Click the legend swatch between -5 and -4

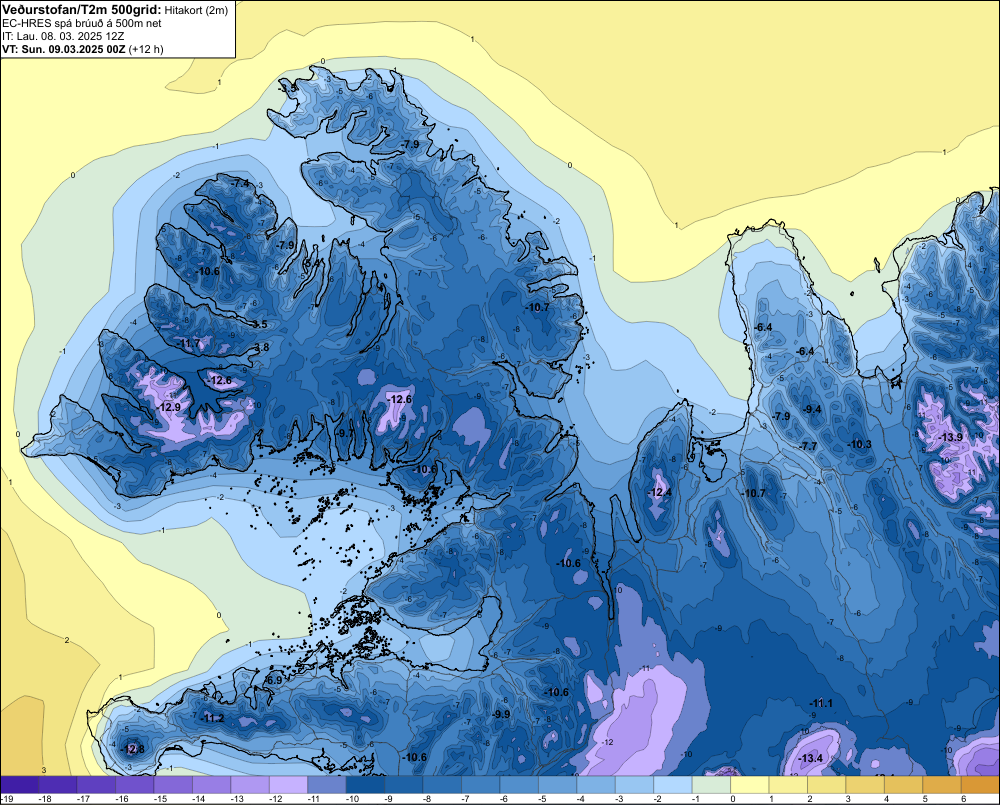click(x=557, y=785)
